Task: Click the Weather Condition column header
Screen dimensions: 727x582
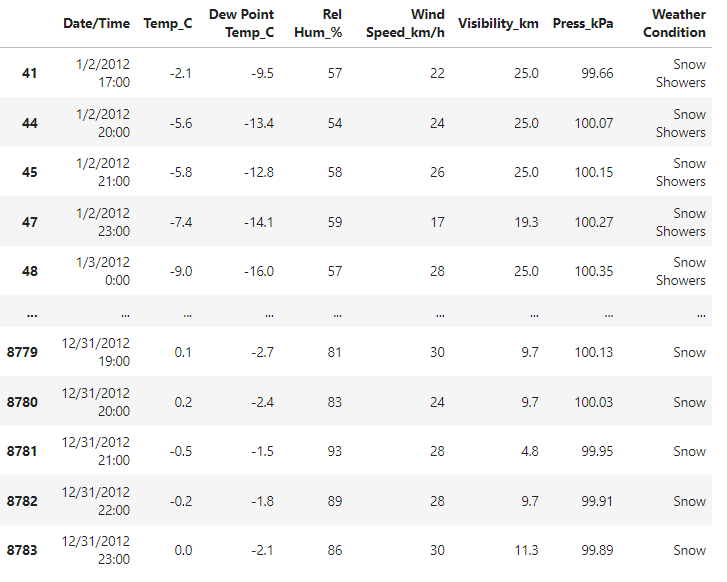Action: pyautogui.click(x=675, y=23)
